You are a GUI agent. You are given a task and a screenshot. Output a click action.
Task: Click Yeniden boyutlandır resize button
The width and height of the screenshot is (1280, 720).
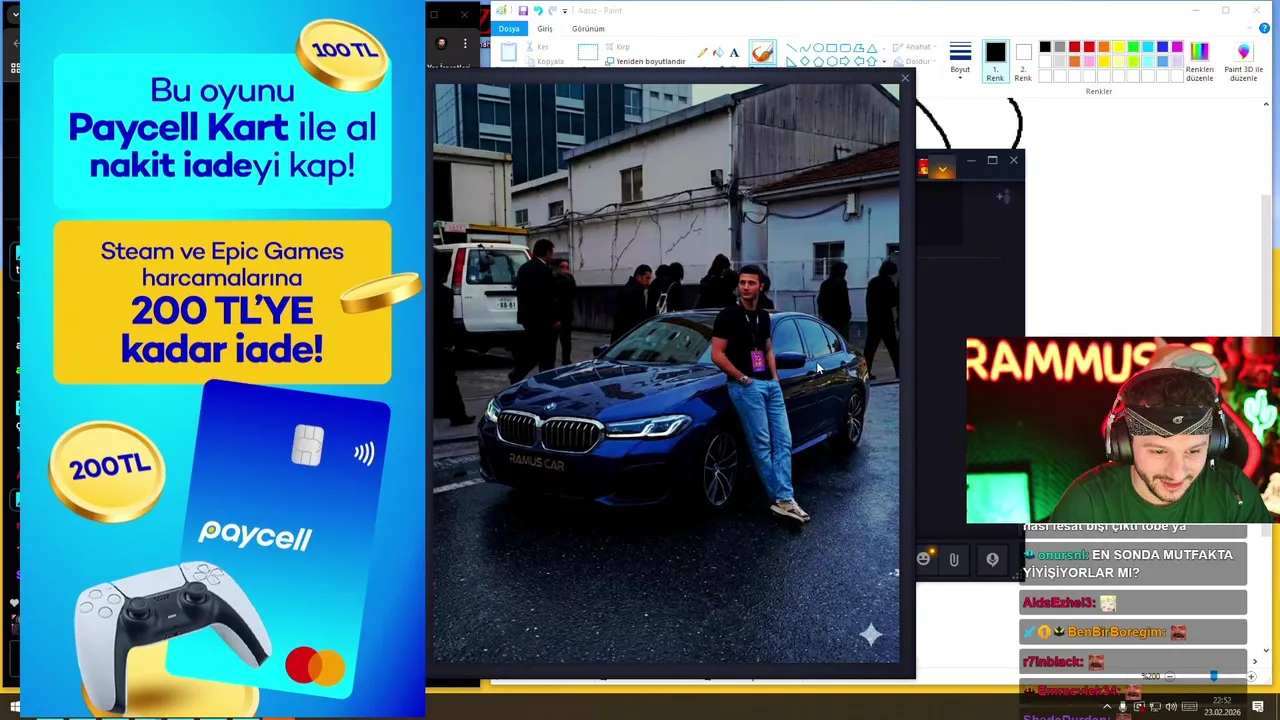pyautogui.click(x=645, y=61)
